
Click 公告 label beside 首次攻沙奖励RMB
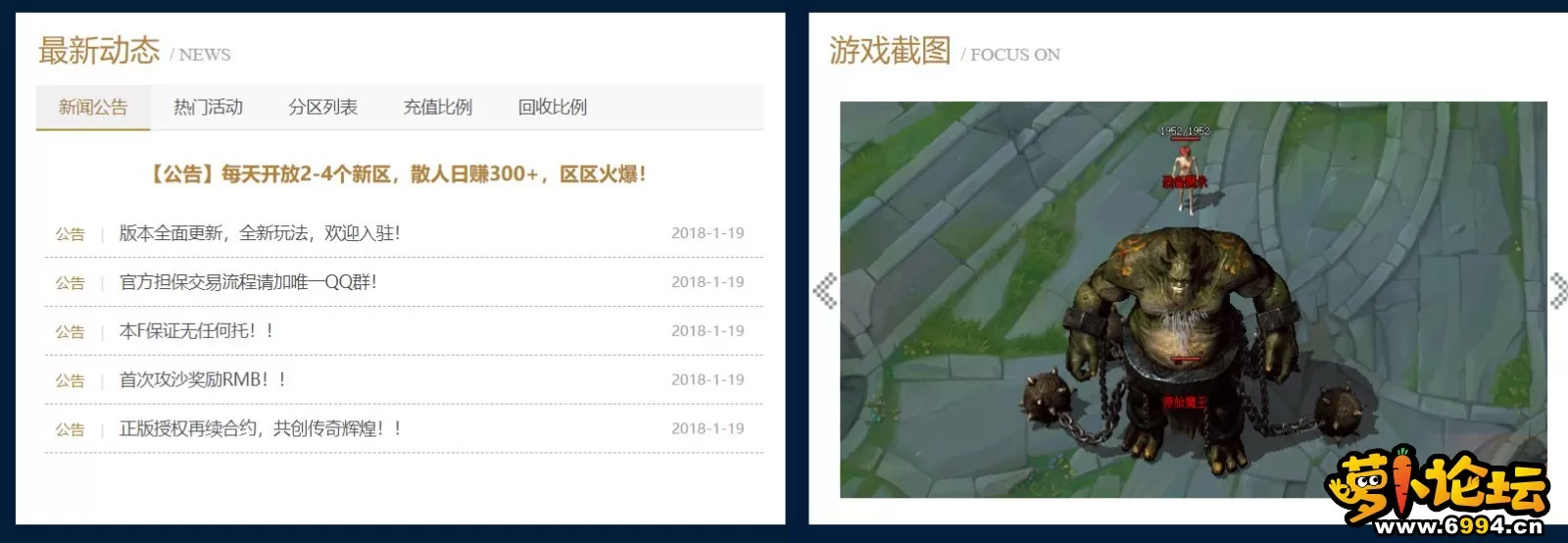click(70, 381)
